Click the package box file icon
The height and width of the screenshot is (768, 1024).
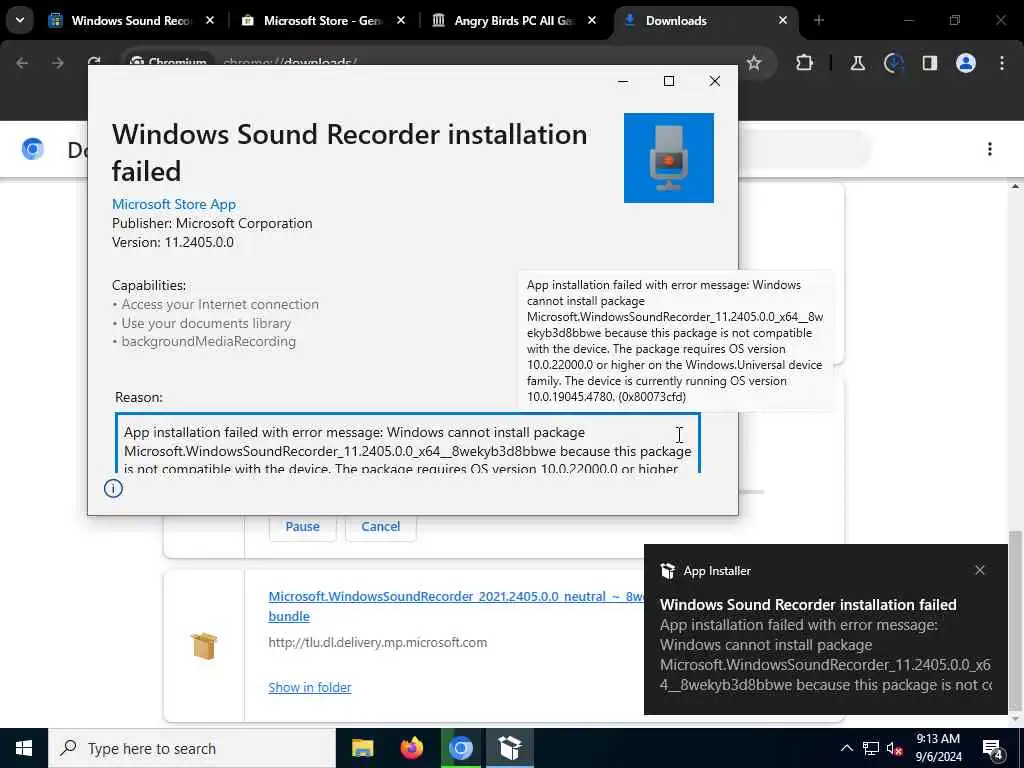[204, 647]
